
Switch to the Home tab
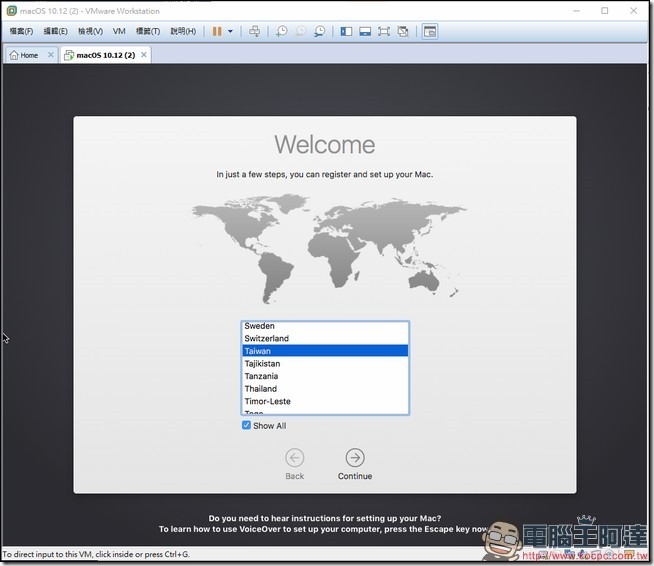click(x=28, y=55)
